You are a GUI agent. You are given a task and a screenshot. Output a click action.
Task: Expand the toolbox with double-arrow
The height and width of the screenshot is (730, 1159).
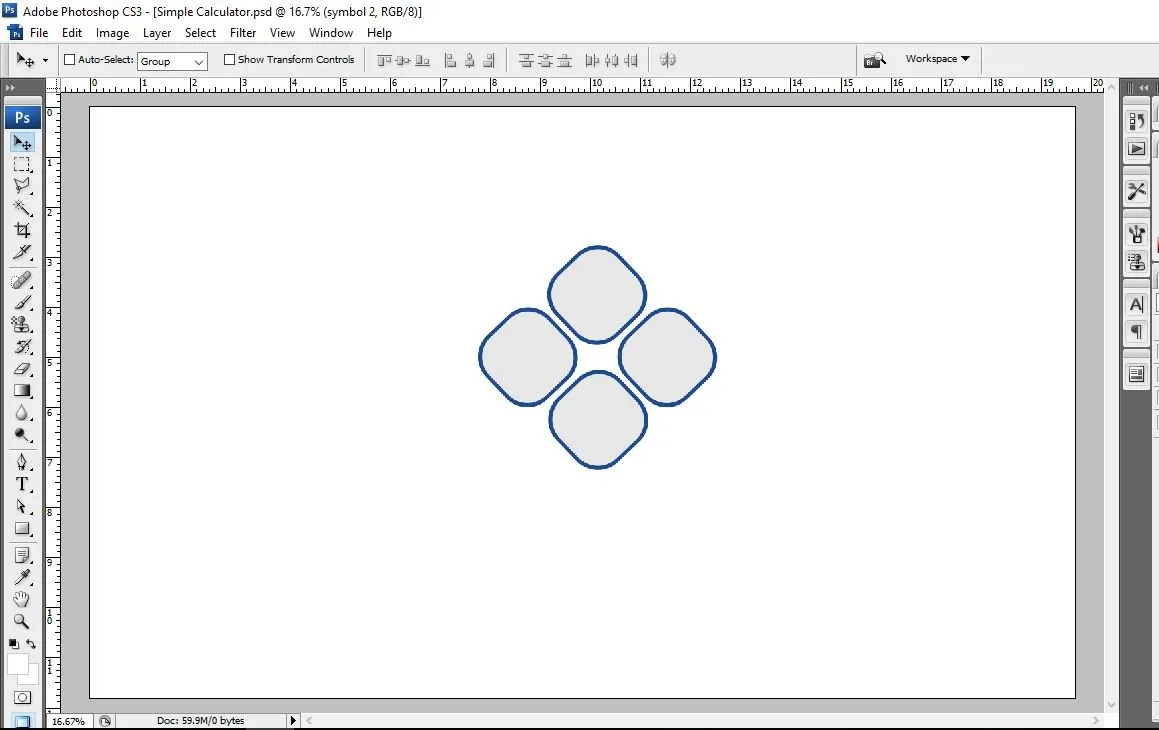pos(10,87)
